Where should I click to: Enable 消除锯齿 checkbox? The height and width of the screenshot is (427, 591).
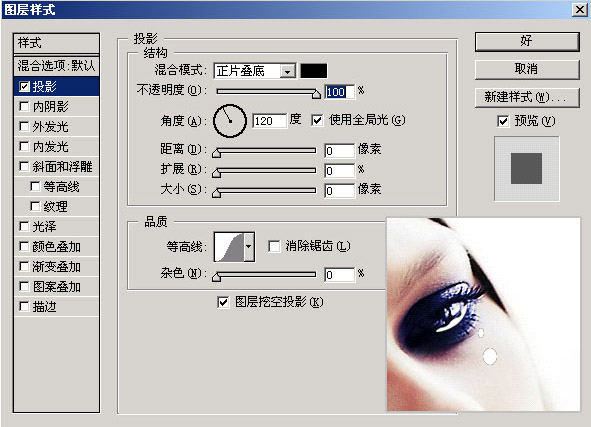coord(274,246)
